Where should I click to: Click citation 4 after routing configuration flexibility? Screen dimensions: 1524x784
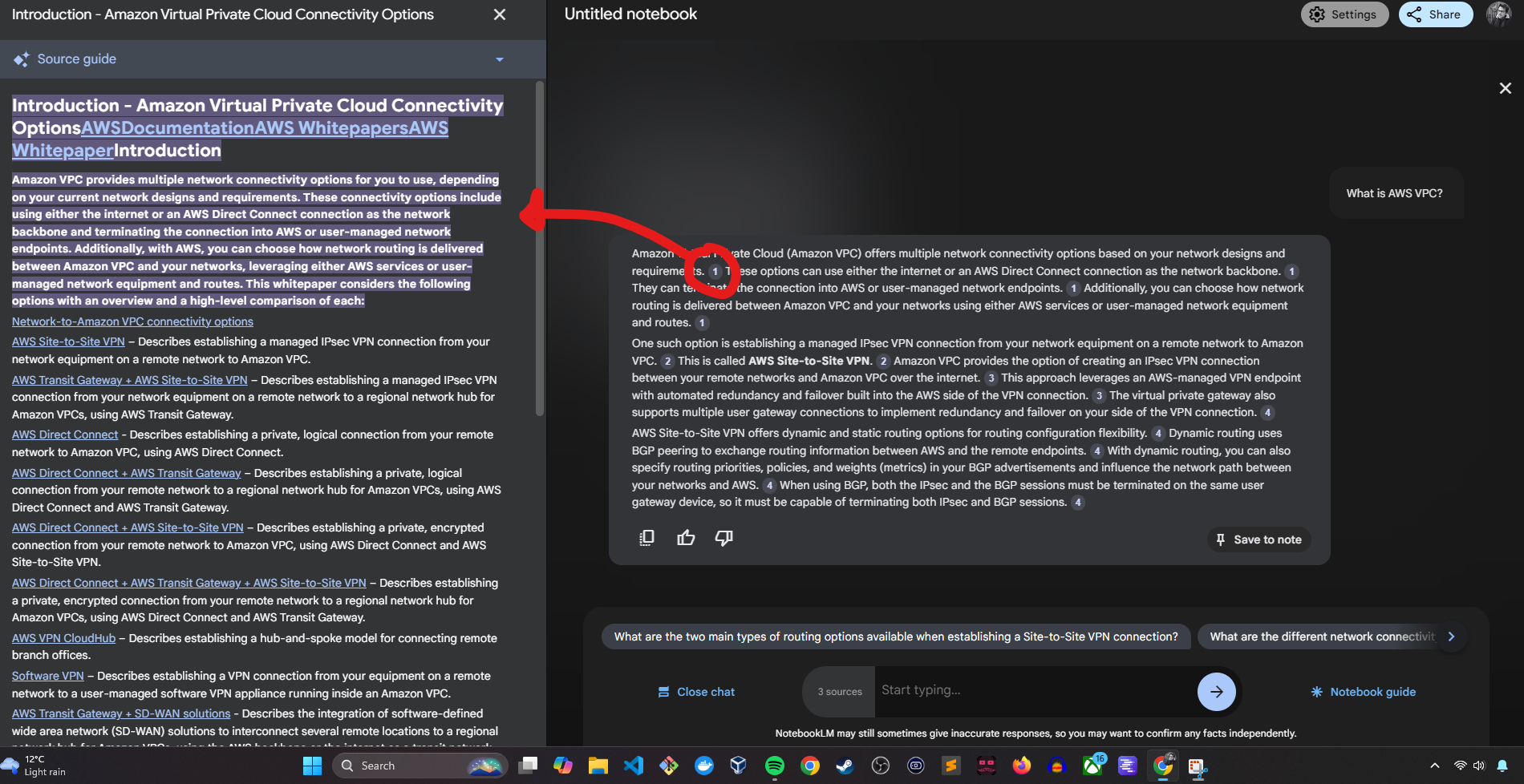point(1158,434)
